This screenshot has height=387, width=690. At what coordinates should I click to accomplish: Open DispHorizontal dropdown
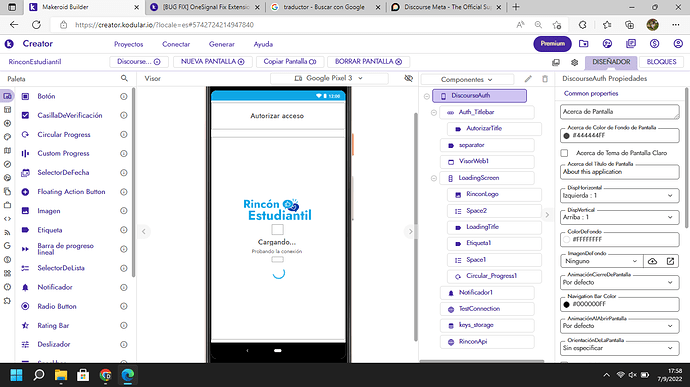620,195
